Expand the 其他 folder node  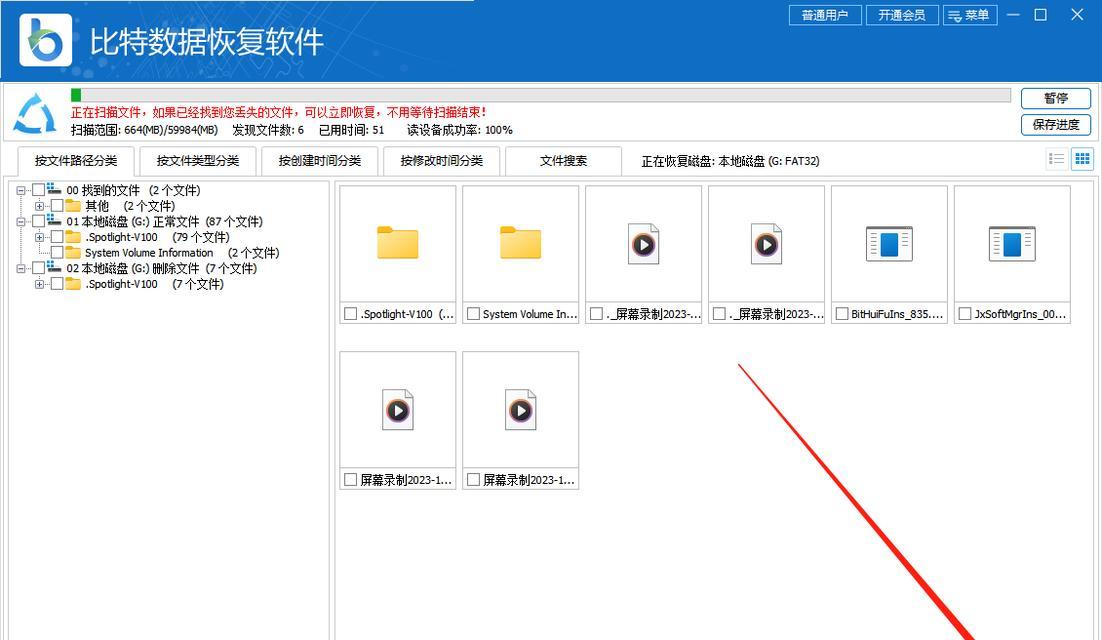point(39,206)
